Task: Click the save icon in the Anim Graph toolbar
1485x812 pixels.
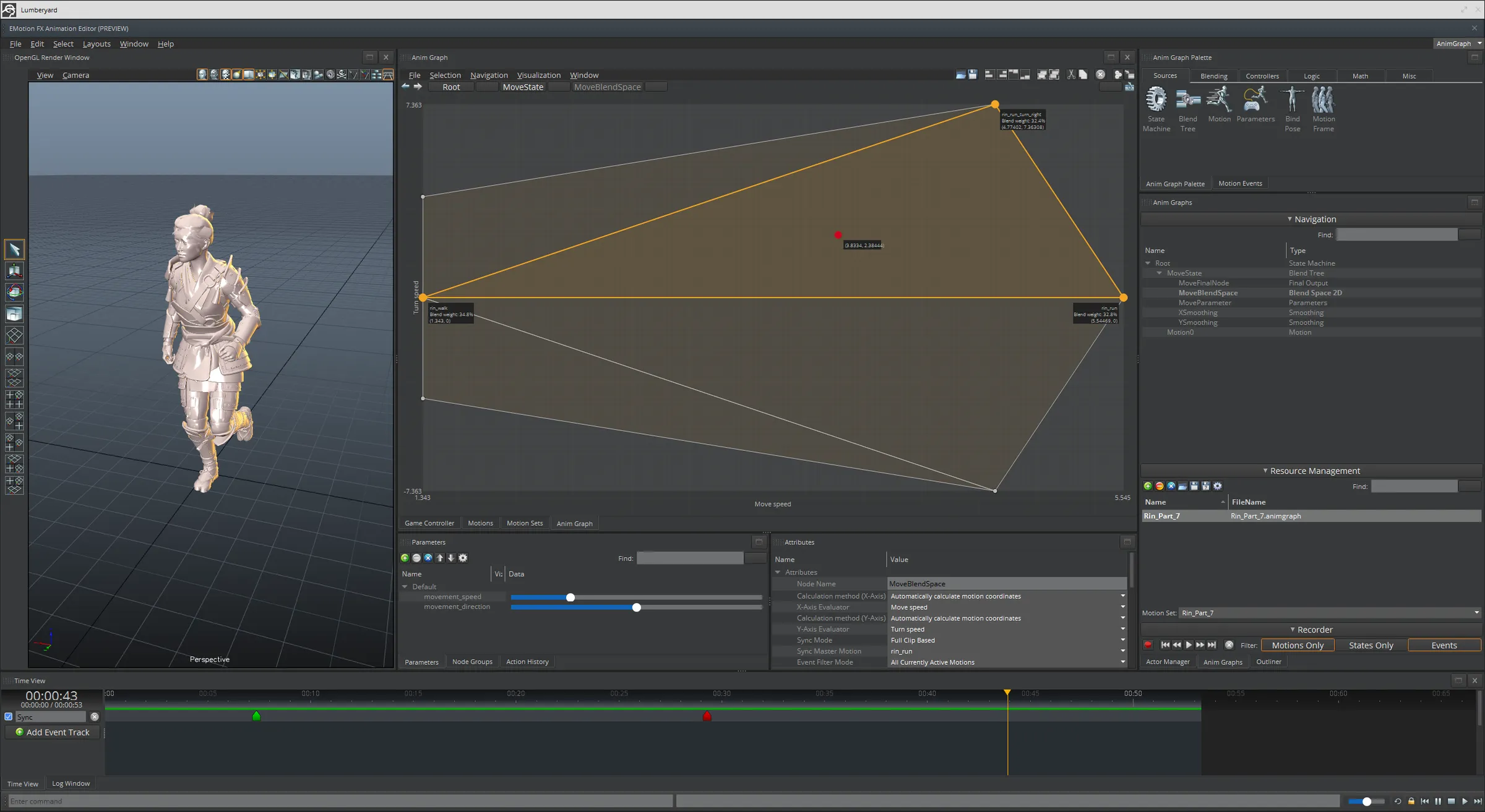Action: pyautogui.click(x=973, y=74)
